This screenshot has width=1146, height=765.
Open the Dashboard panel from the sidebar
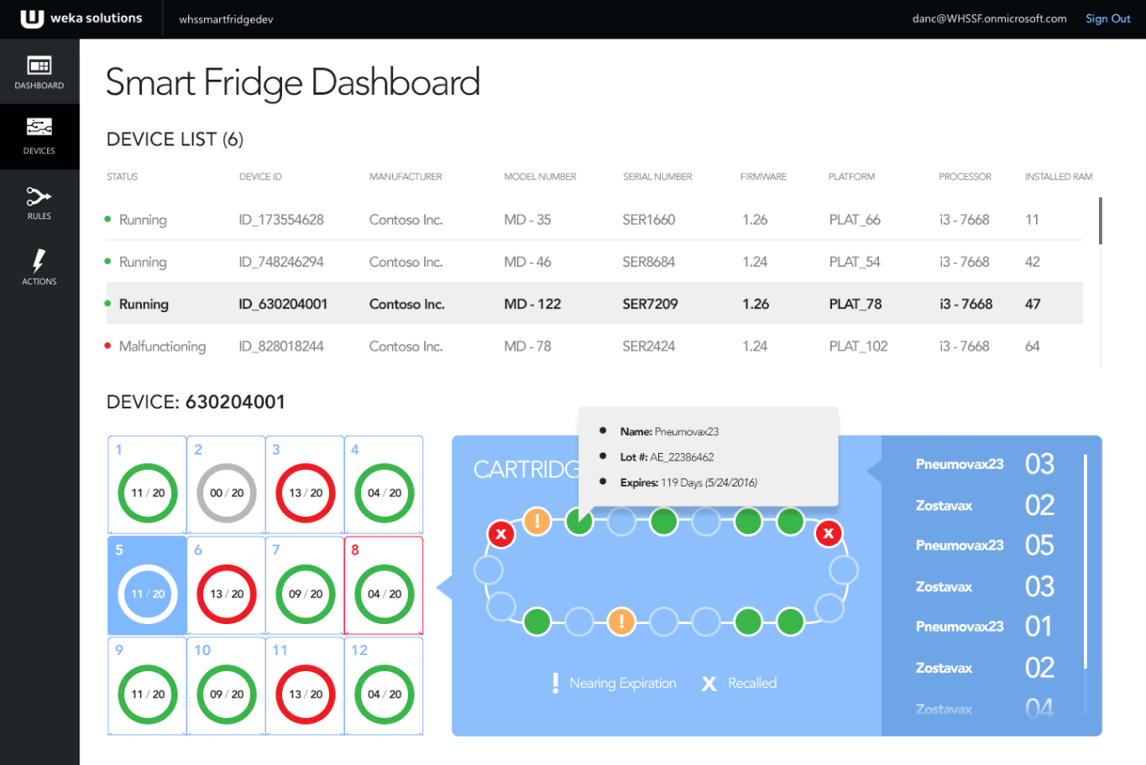39,70
